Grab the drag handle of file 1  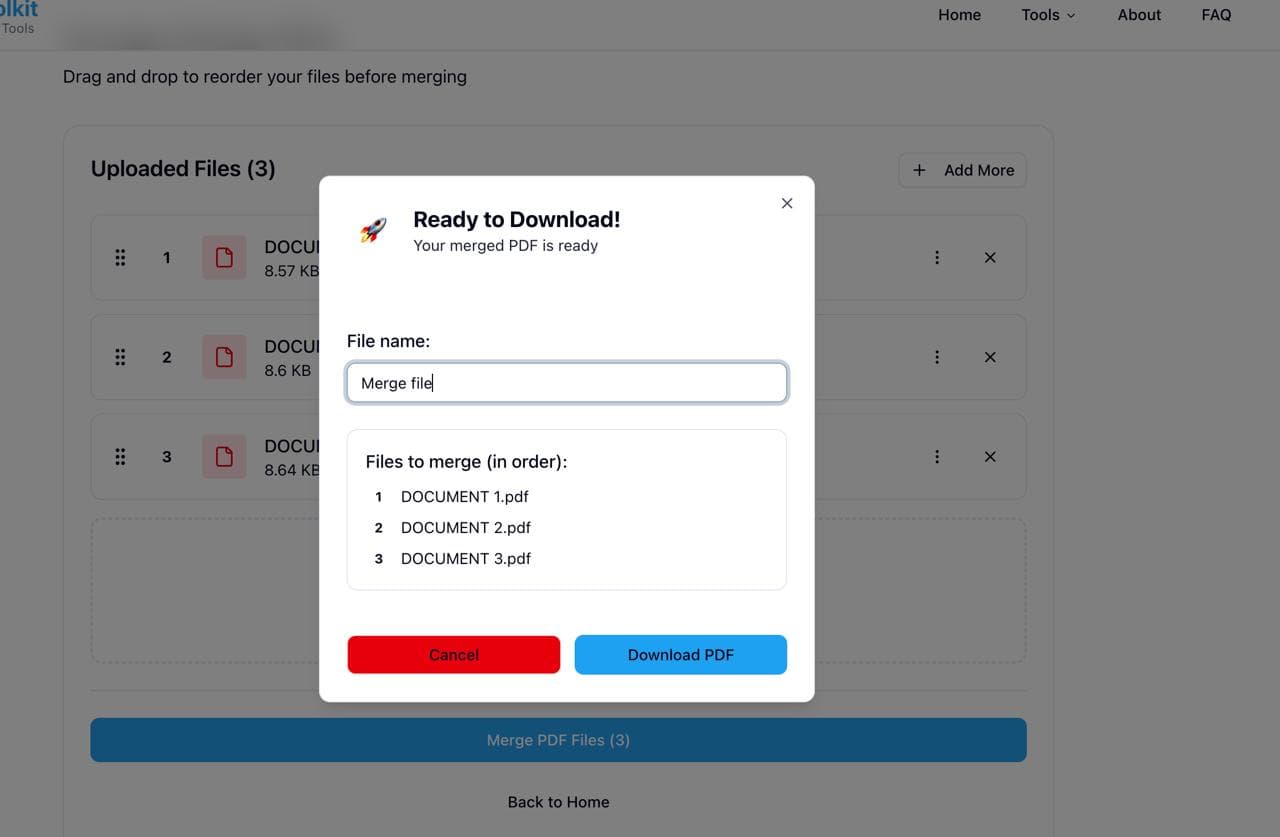tap(120, 257)
